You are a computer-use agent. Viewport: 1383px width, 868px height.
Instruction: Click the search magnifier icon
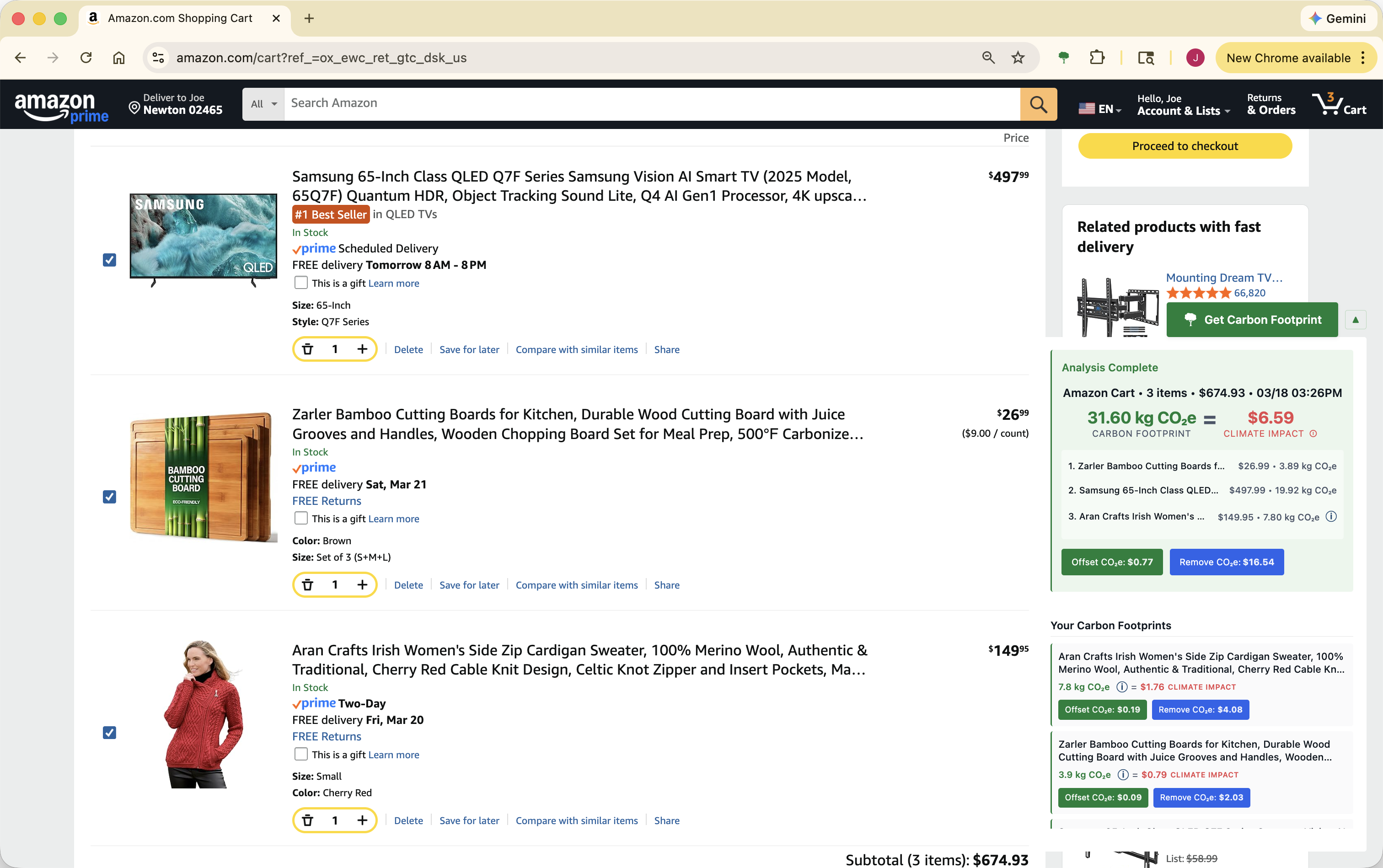[x=1038, y=104]
